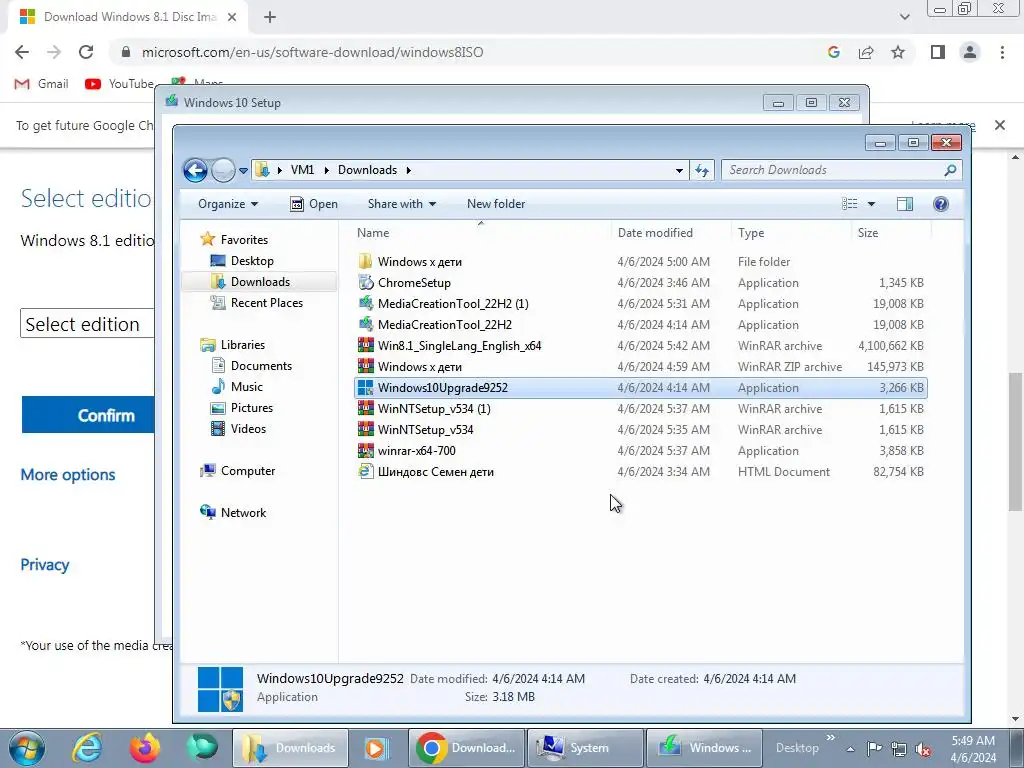Click the Explorer Forward arrow button
1024x768 pixels.
pos(223,170)
